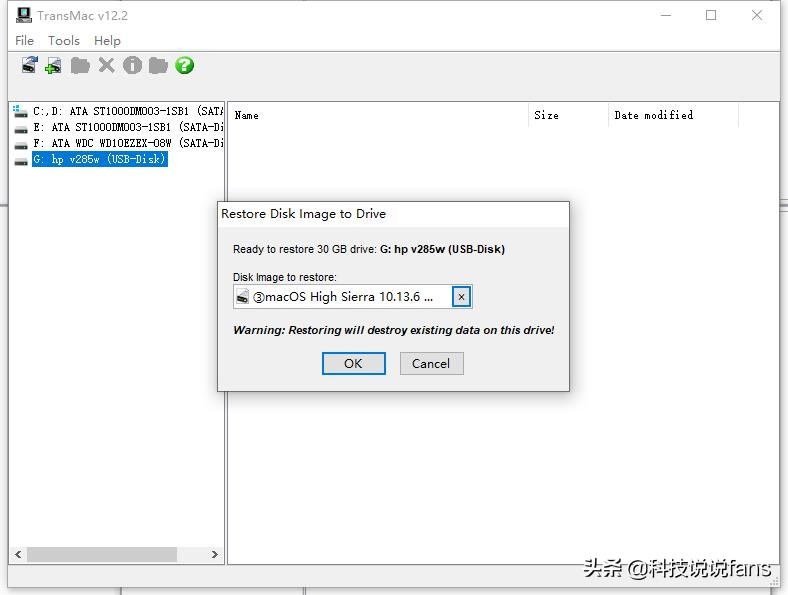Viewport: 788px width, 595px height.
Task: Open the Tools menu
Action: coord(64,41)
